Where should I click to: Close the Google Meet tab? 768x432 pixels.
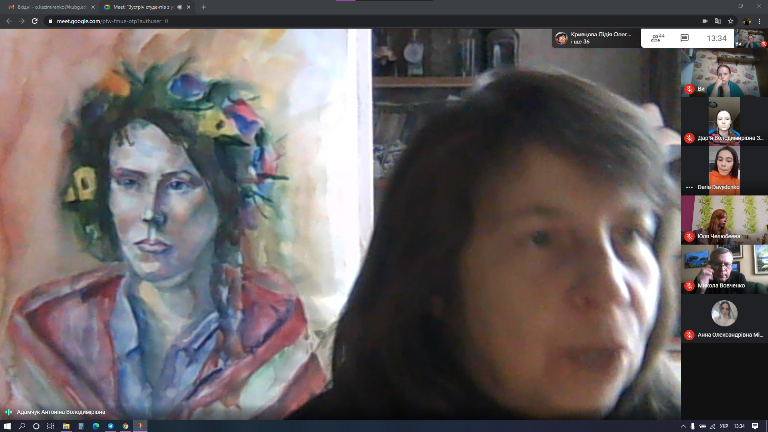pyautogui.click(x=189, y=7)
